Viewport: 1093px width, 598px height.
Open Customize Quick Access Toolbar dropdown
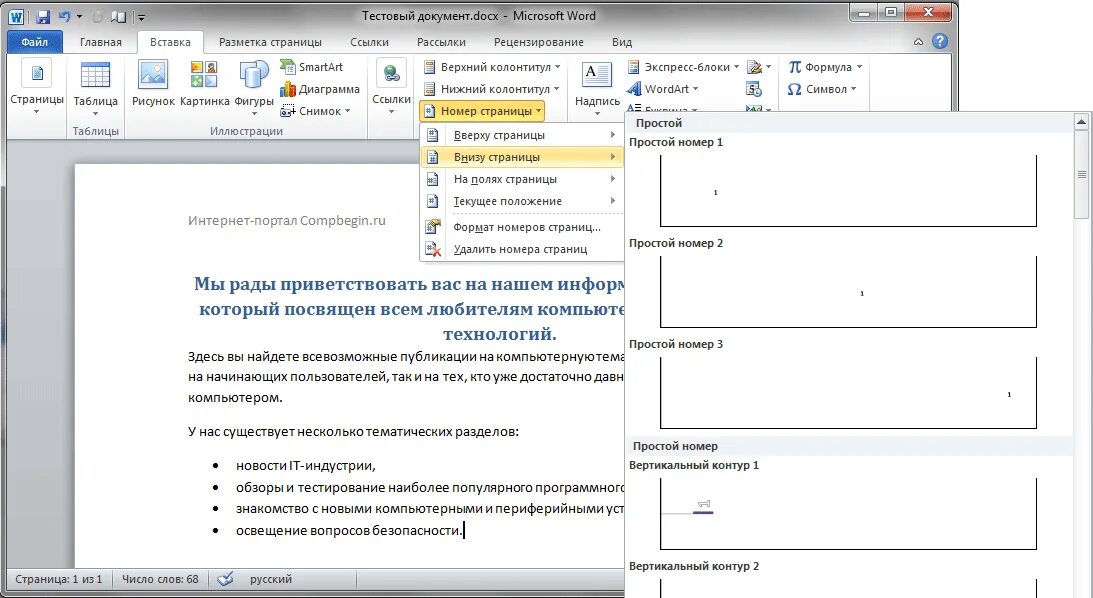tap(142, 17)
